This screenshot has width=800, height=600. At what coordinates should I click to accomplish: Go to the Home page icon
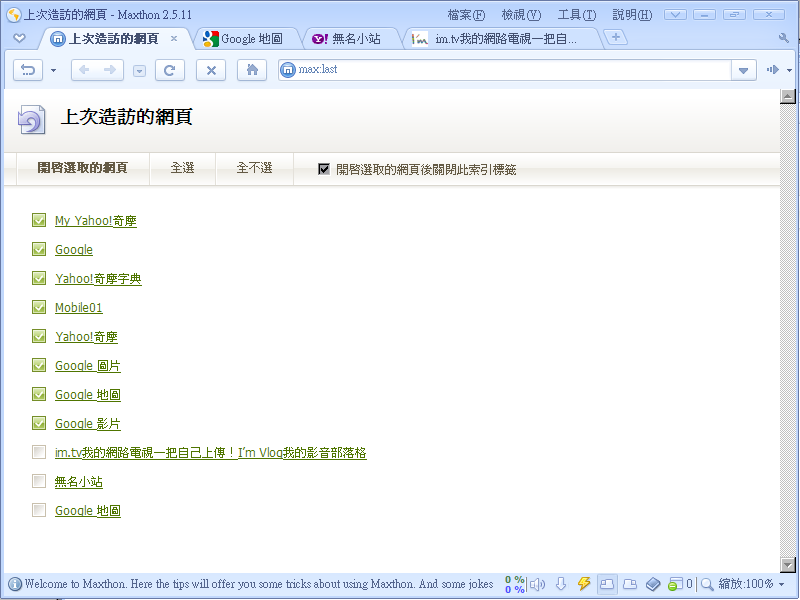pyautogui.click(x=252, y=69)
